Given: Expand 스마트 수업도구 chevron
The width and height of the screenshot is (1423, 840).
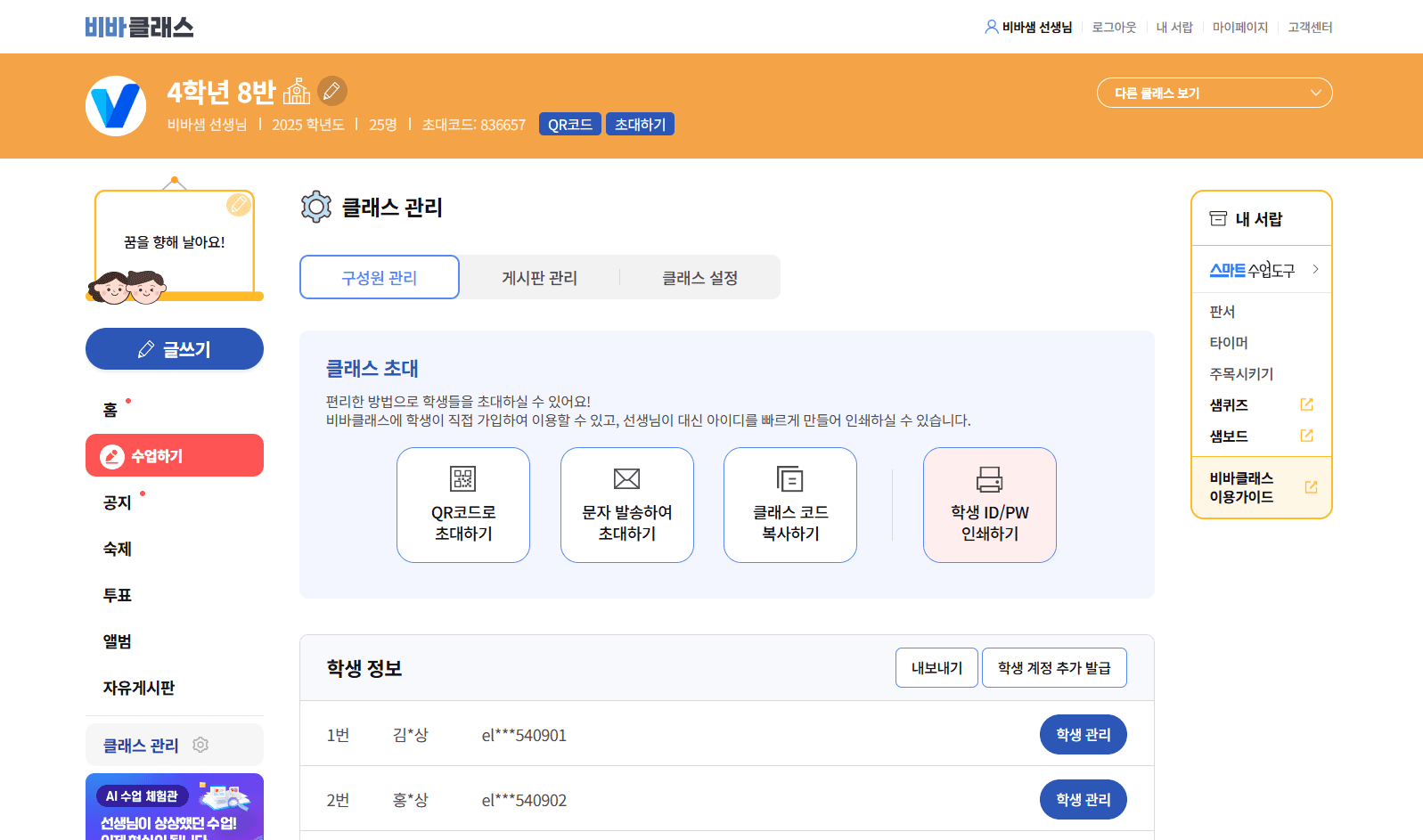Looking at the screenshot, I should tap(1315, 269).
